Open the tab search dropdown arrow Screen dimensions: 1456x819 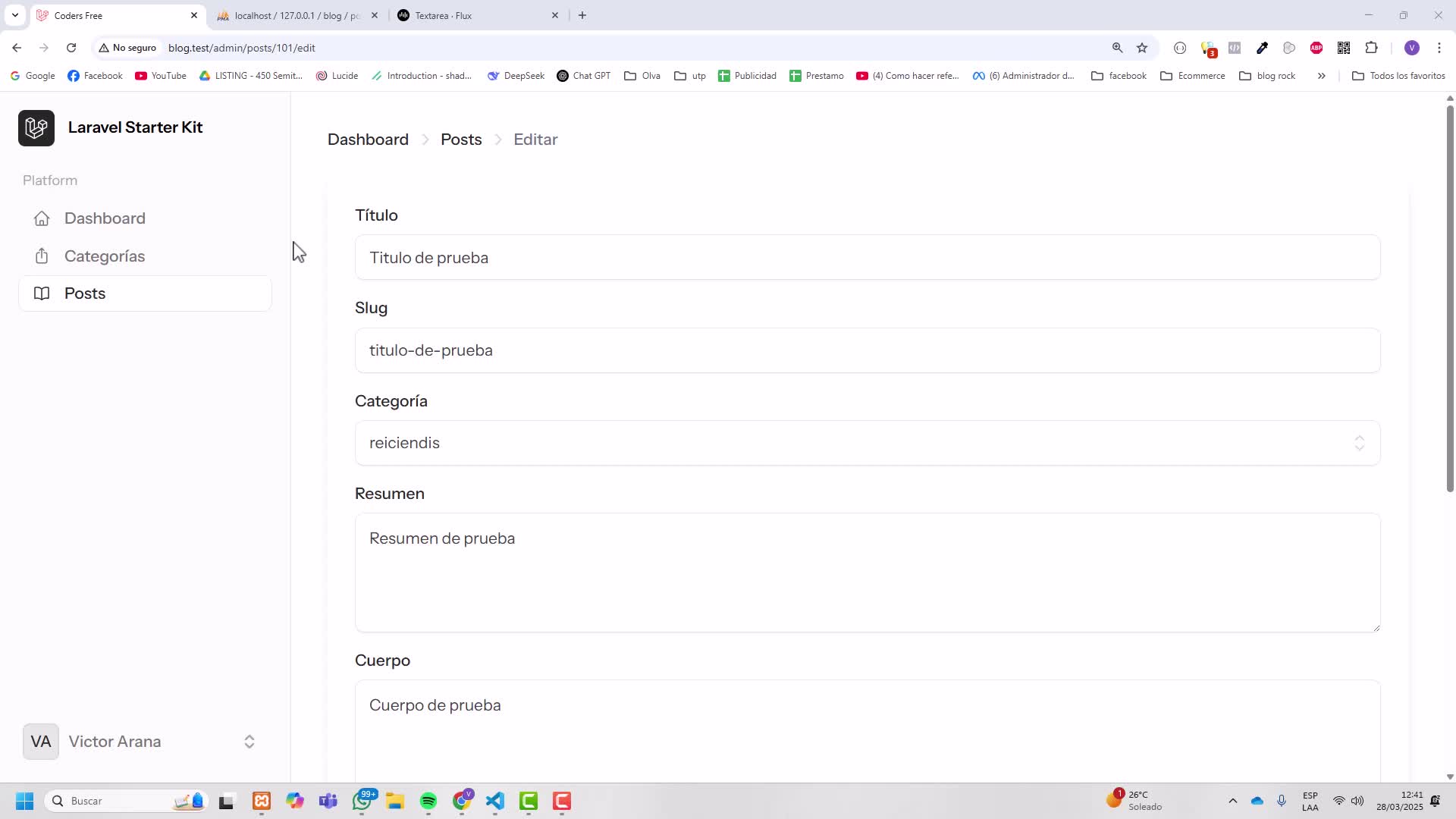coord(14,15)
